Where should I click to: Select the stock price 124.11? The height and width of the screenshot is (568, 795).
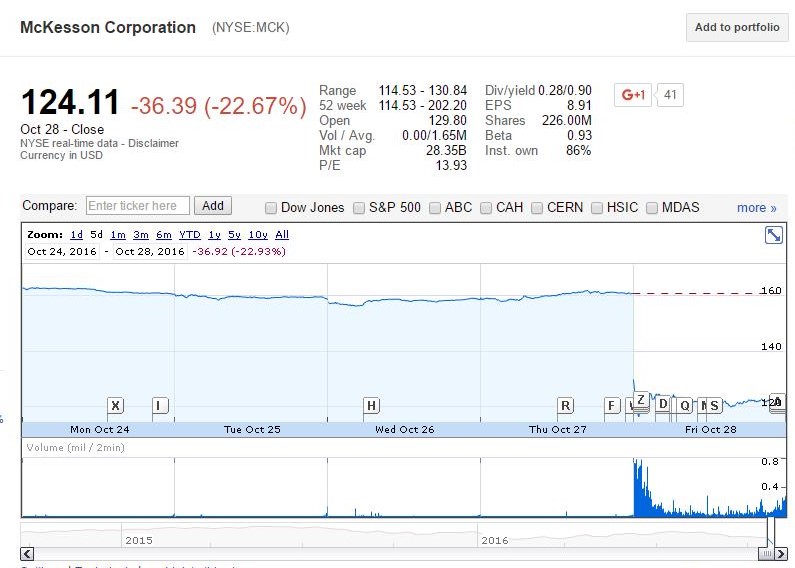pos(70,102)
